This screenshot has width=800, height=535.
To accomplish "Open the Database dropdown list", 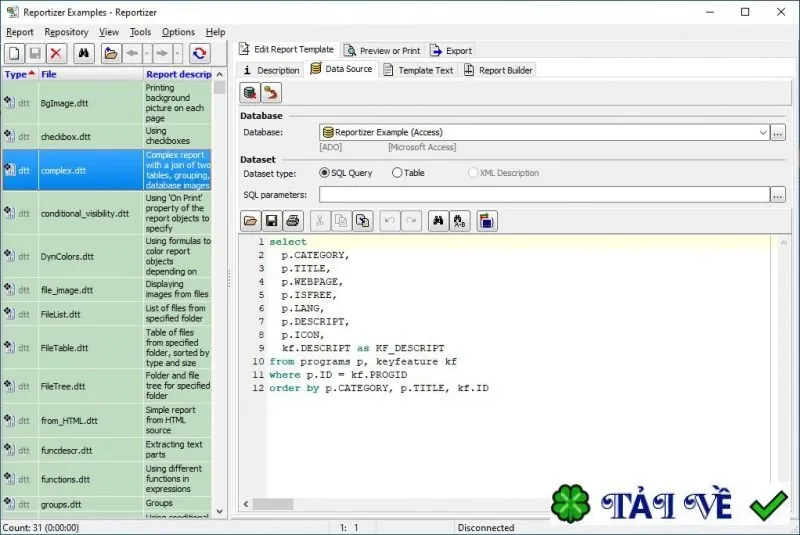I will 763,133.
